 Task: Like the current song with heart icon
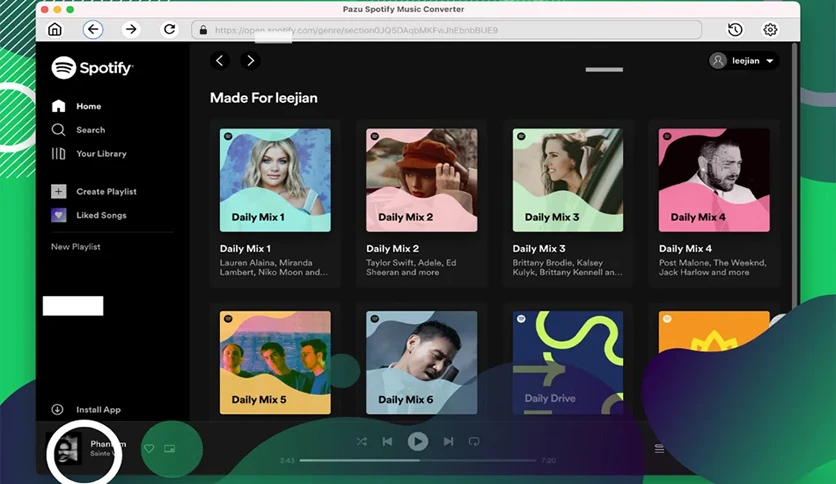[x=149, y=449]
